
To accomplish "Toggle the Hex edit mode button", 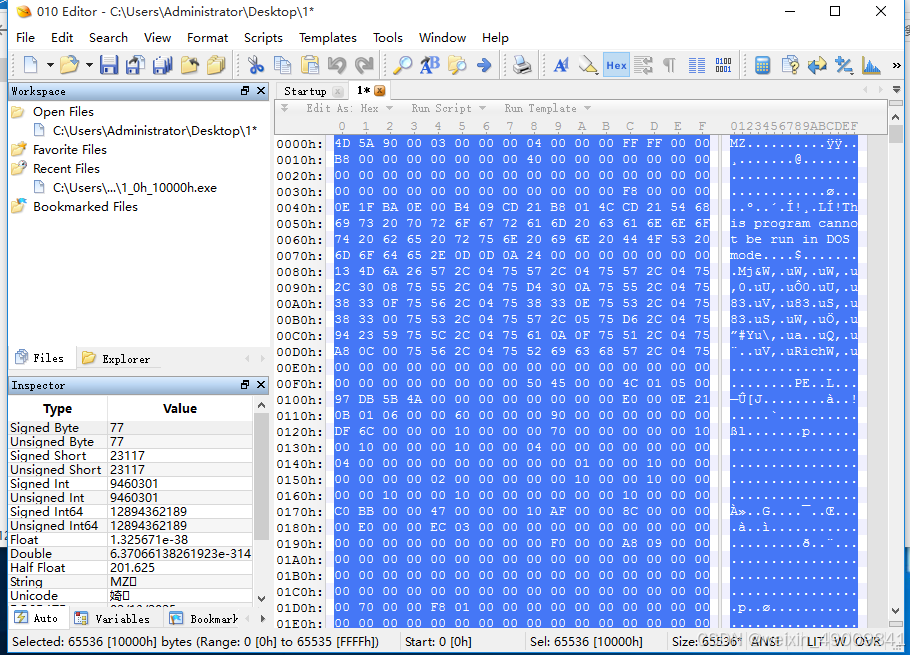I will click(616, 65).
